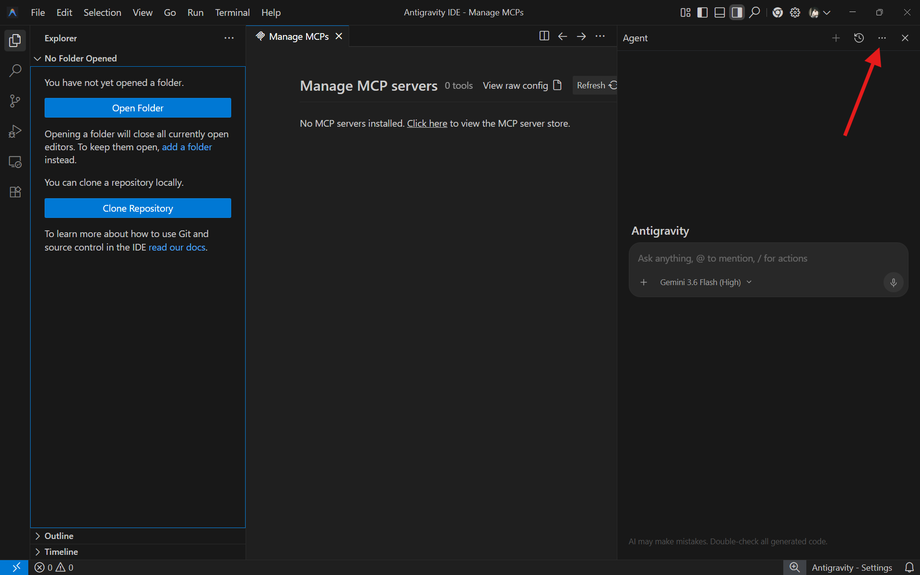
Task: Collapse the No Folder Opened section
Action: pyautogui.click(x=138, y=58)
